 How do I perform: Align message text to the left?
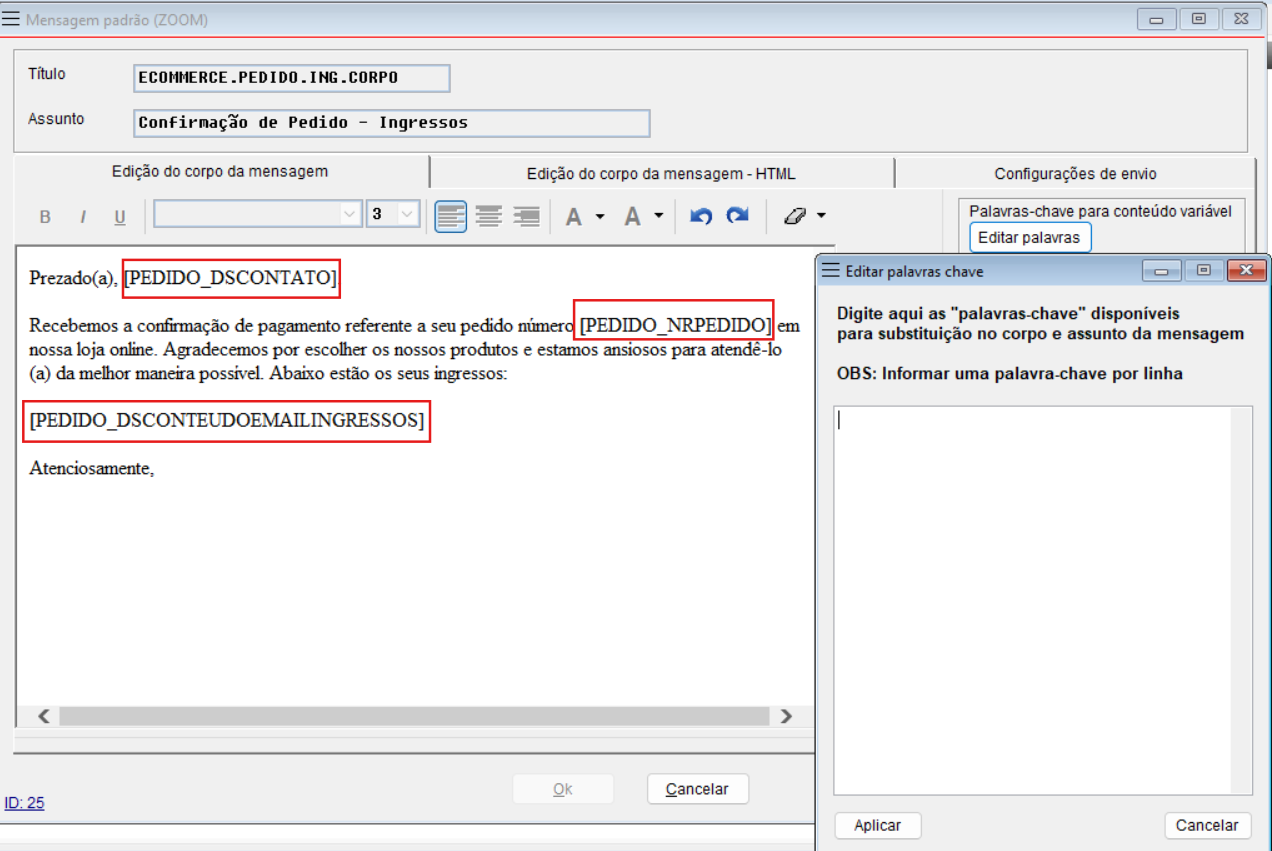451,216
